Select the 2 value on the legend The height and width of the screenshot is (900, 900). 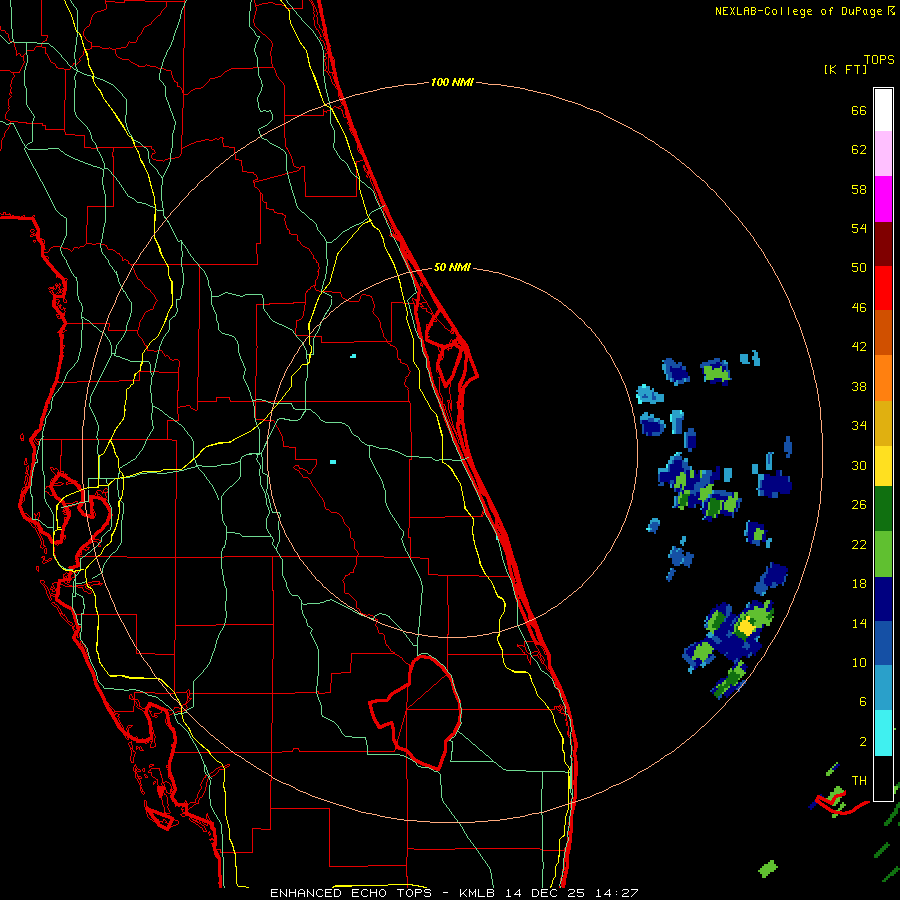pos(862,742)
